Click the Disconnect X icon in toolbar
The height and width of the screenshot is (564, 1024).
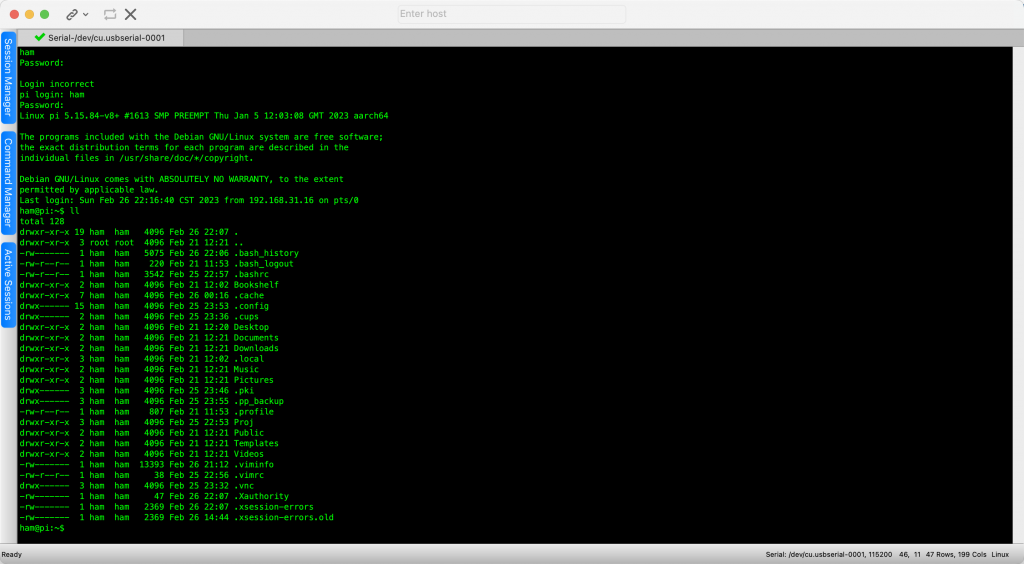coord(131,15)
